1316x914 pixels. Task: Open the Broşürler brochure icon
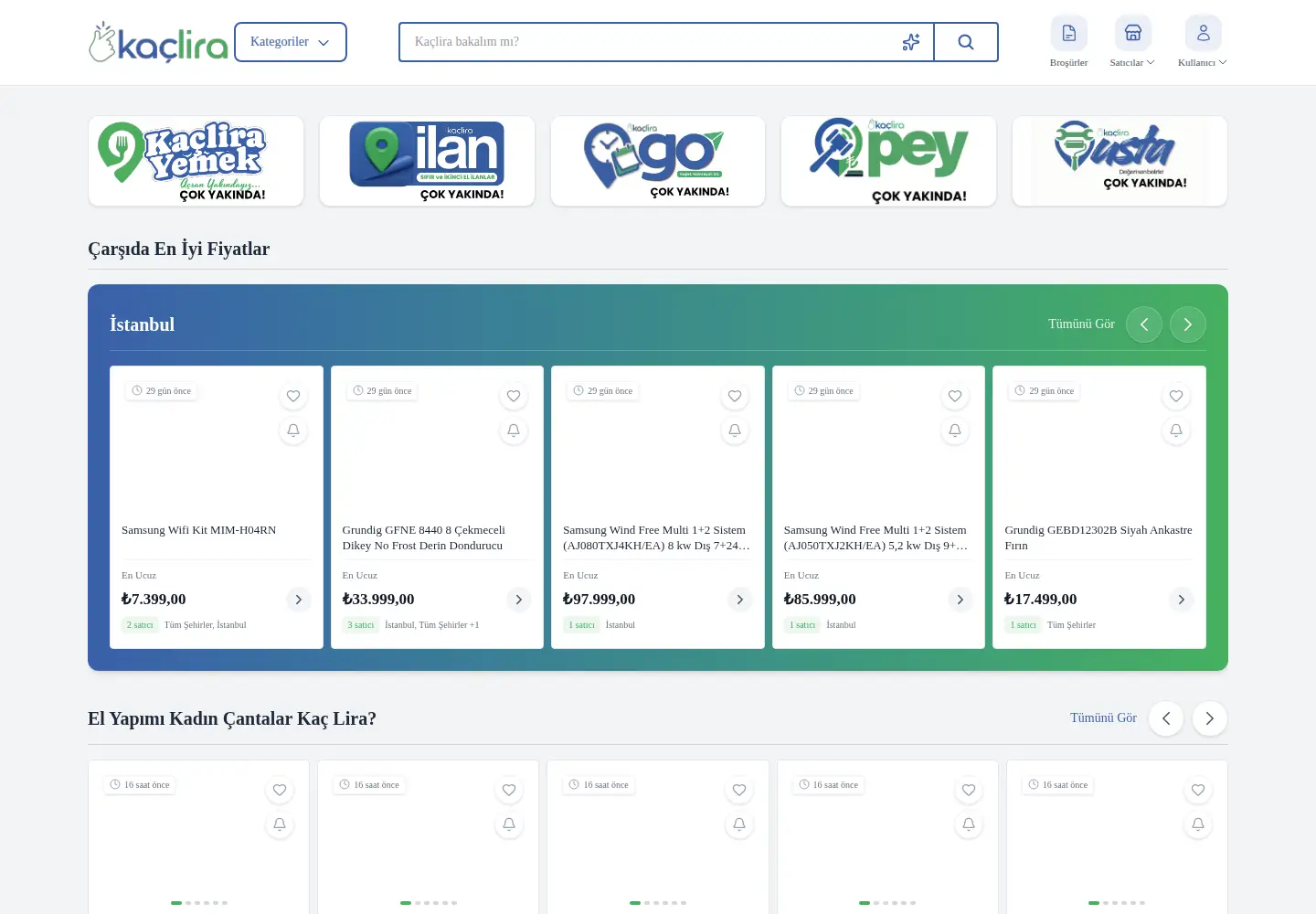tap(1068, 33)
